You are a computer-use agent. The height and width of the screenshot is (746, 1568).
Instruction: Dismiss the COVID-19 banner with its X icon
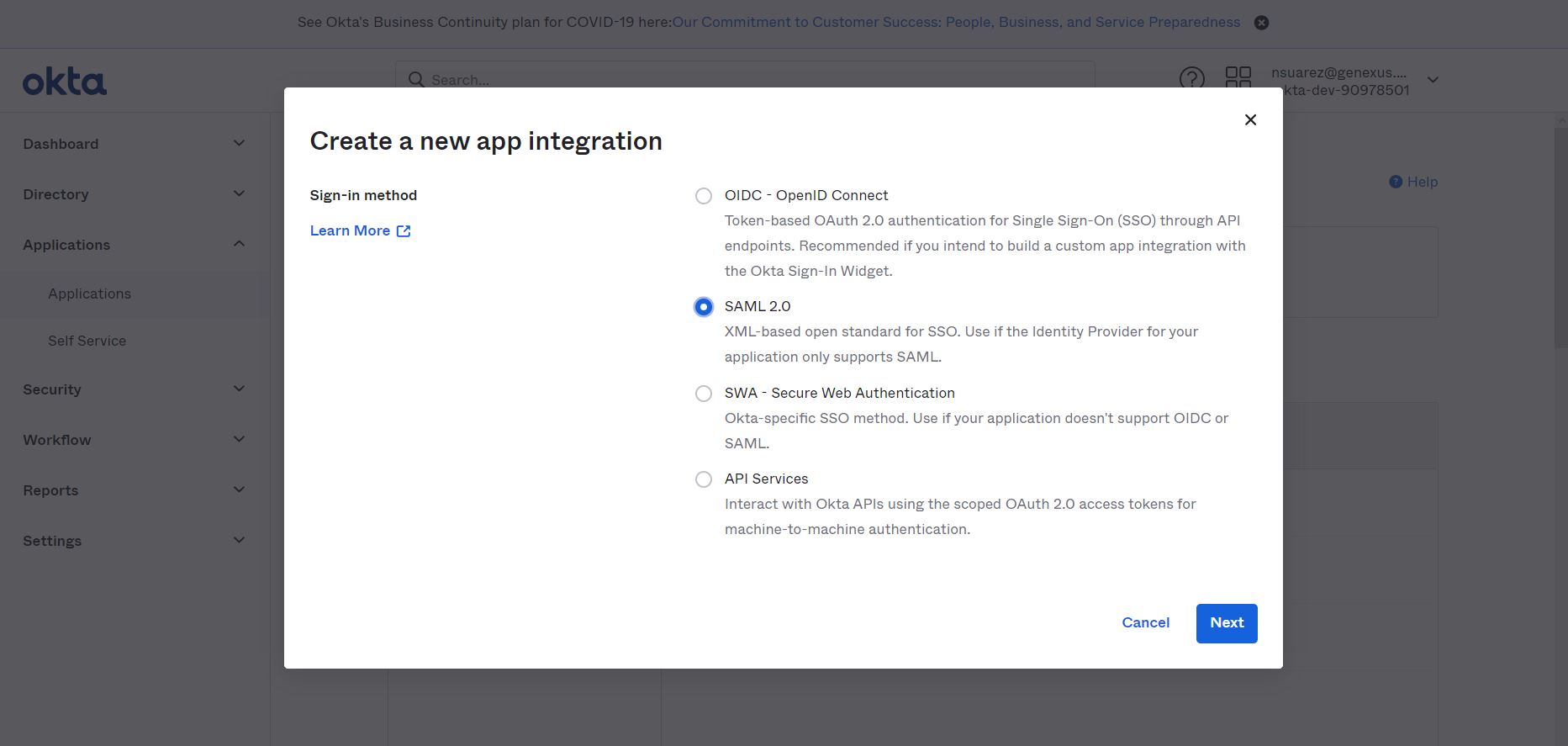tap(1261, 23)
